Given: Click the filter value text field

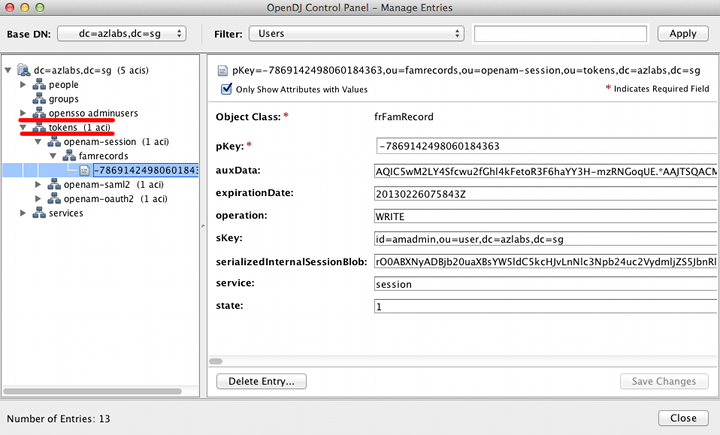Looking at the screenshot, I should coord(560,34).
